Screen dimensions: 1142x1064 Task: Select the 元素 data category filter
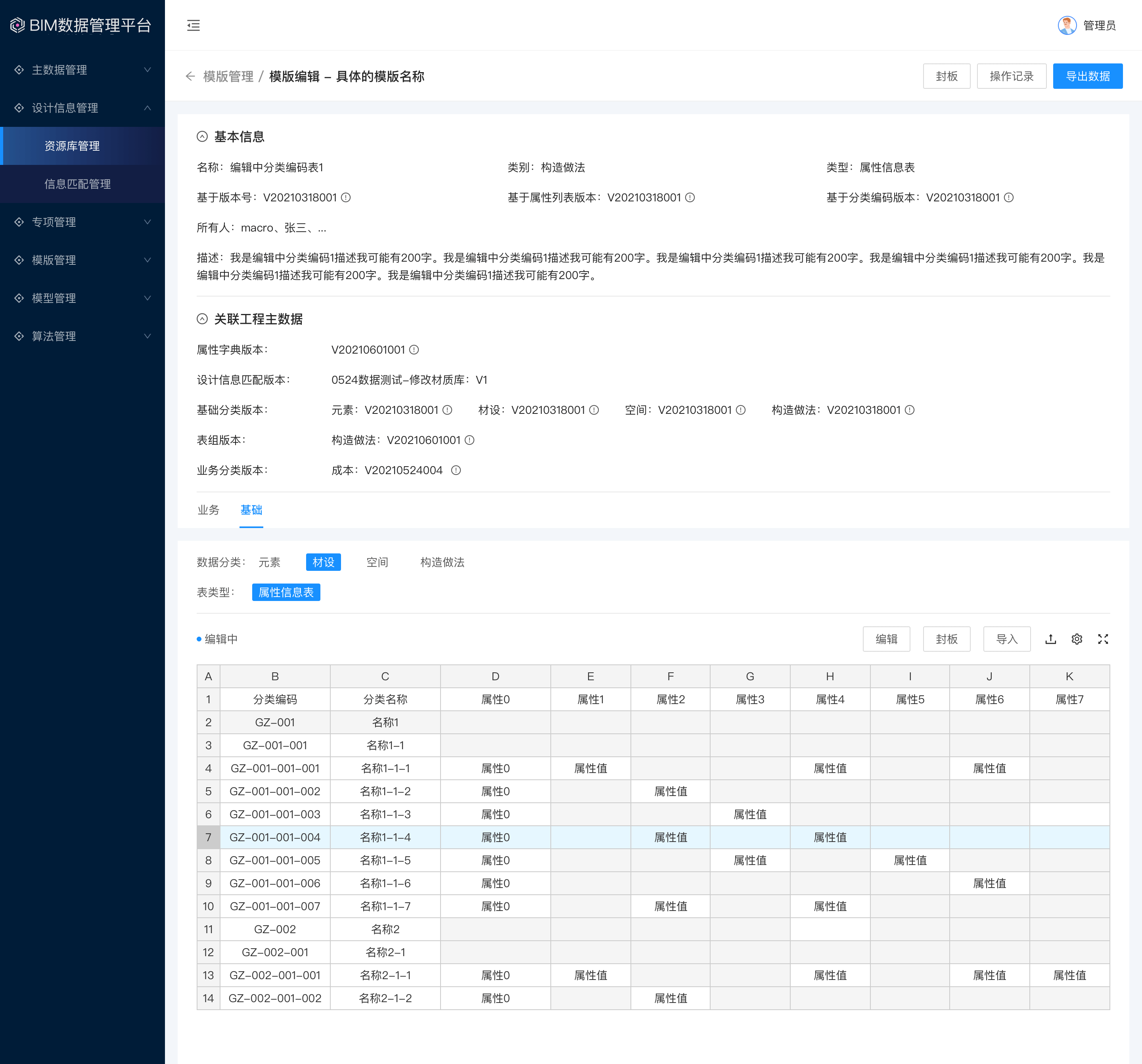click(269, 562)
